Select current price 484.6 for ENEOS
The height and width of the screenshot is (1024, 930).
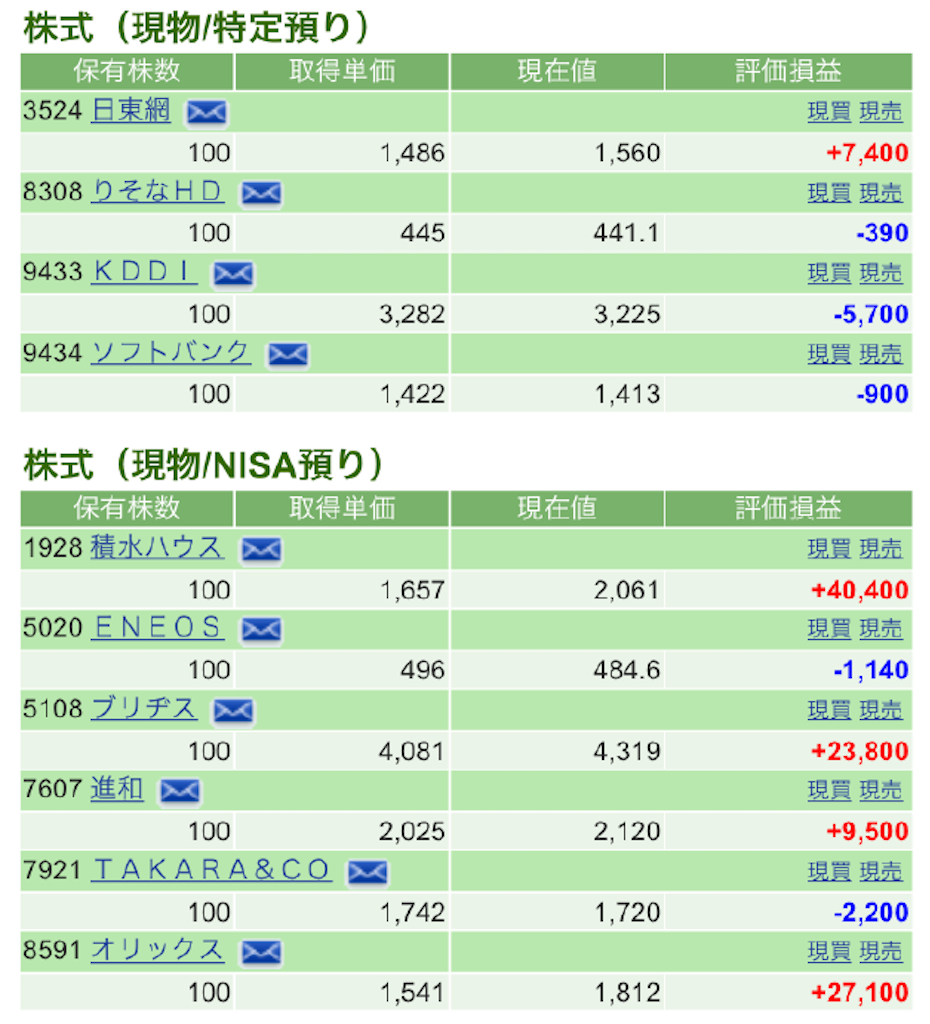pos(626,671)
